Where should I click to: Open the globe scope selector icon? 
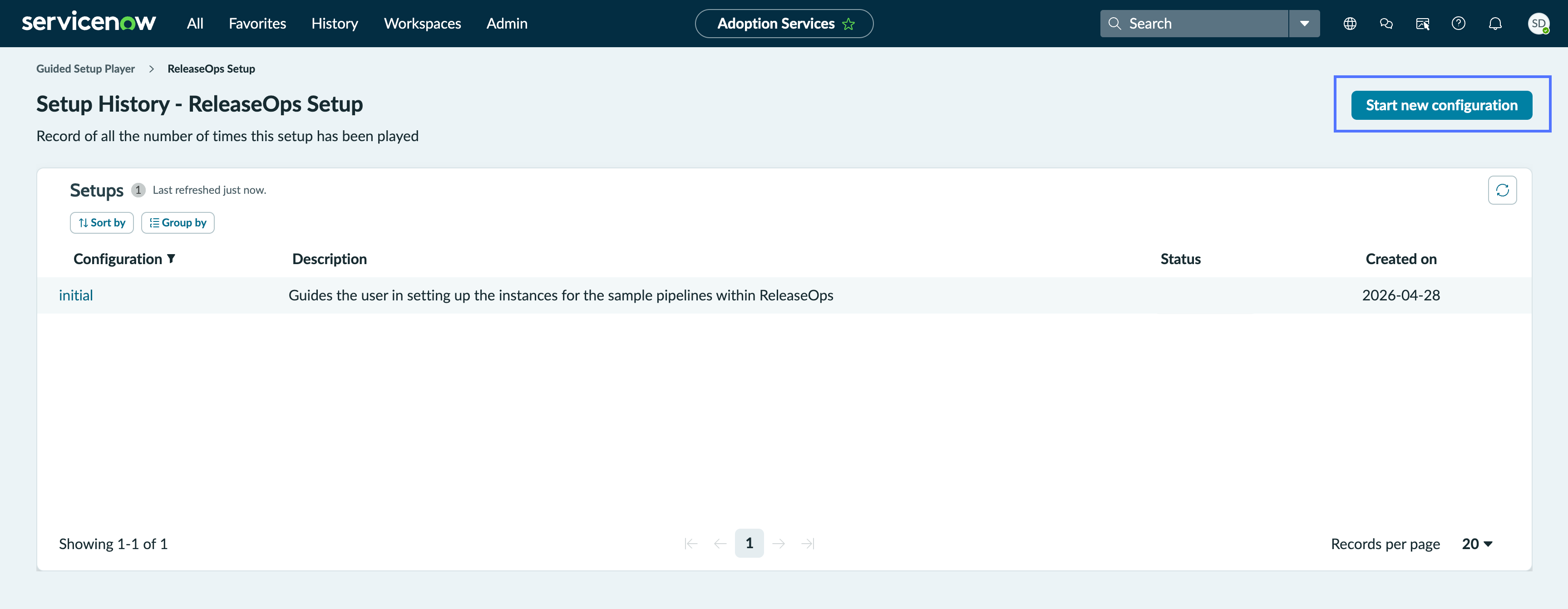(x=1350, y=23)
